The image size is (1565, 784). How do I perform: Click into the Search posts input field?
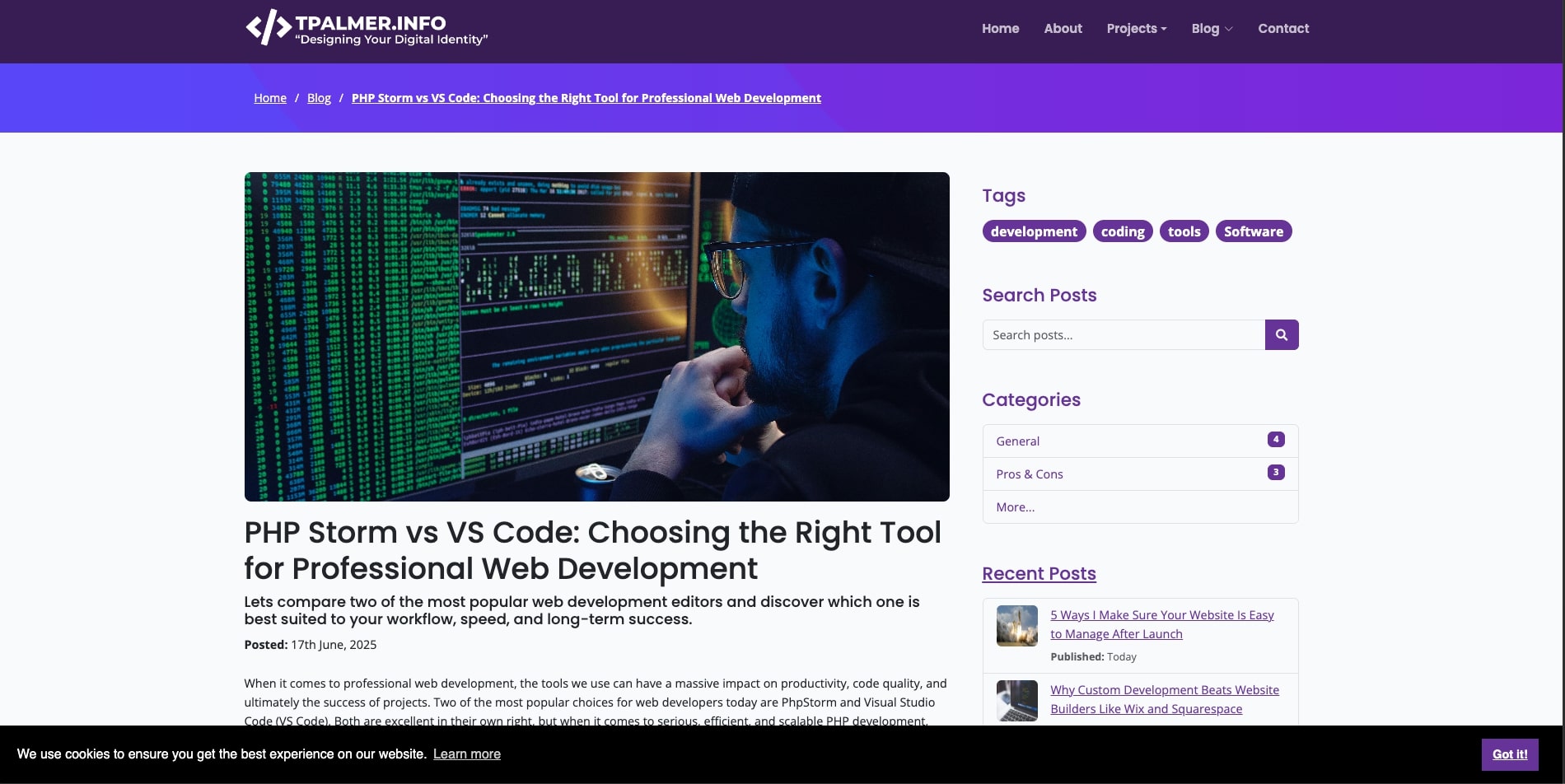tap(1123, 335)
